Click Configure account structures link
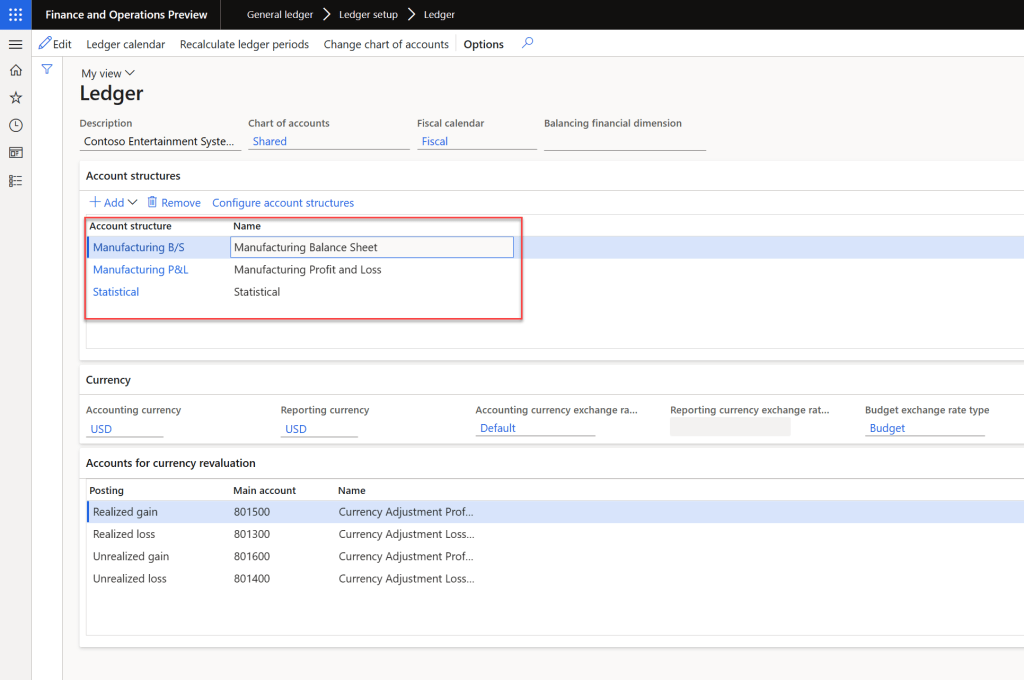The width and height of the screenshot is (1024, 680). (x=283, y=203)
